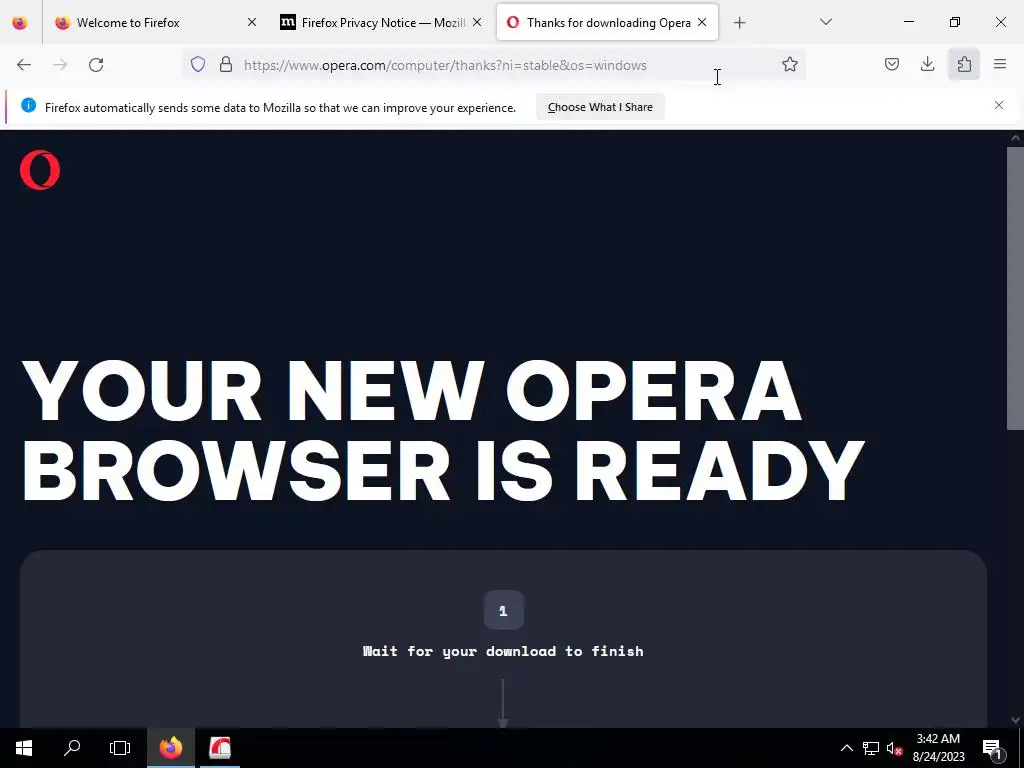Click scrollbar down arrow
The height and width of the screenshot is (768, 1024).
pos(1015,720)
